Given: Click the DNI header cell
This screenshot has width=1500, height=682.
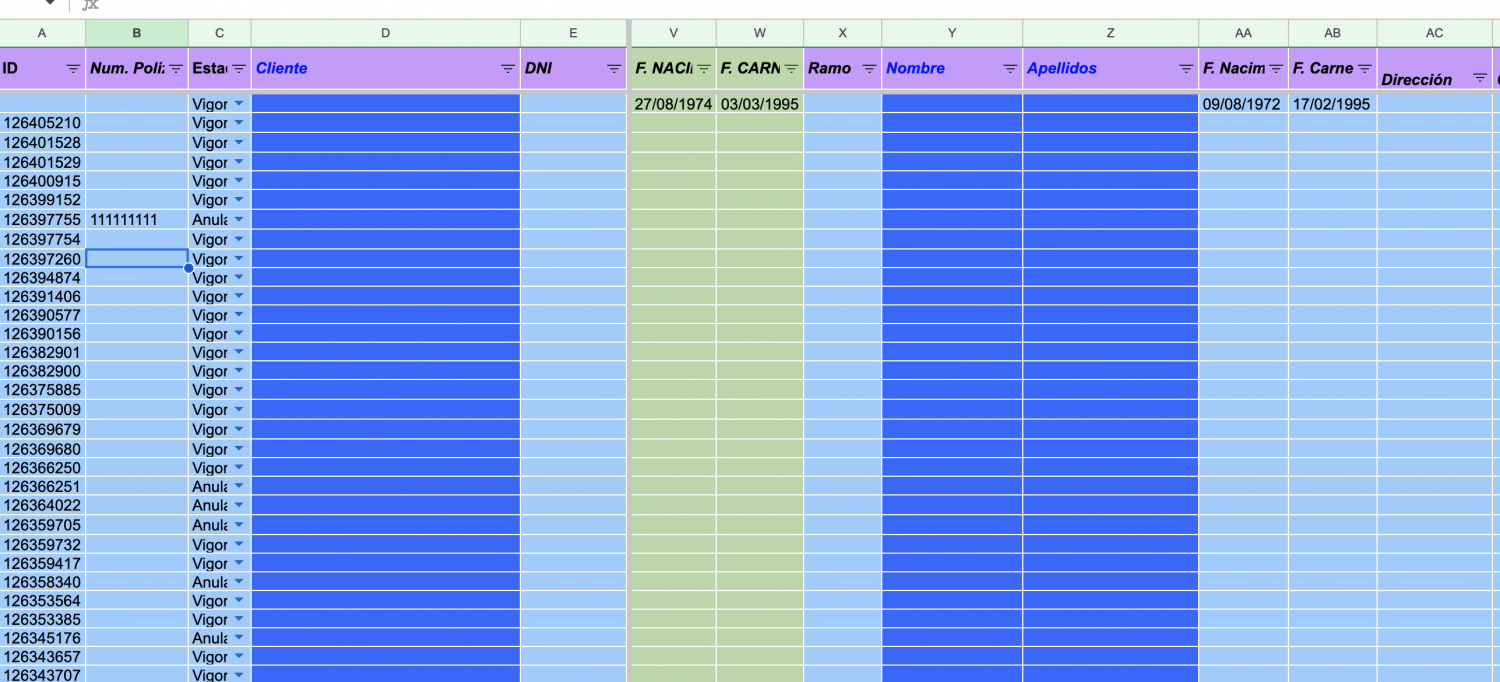Looking at the screenshot, I should (x=573, y=69).
